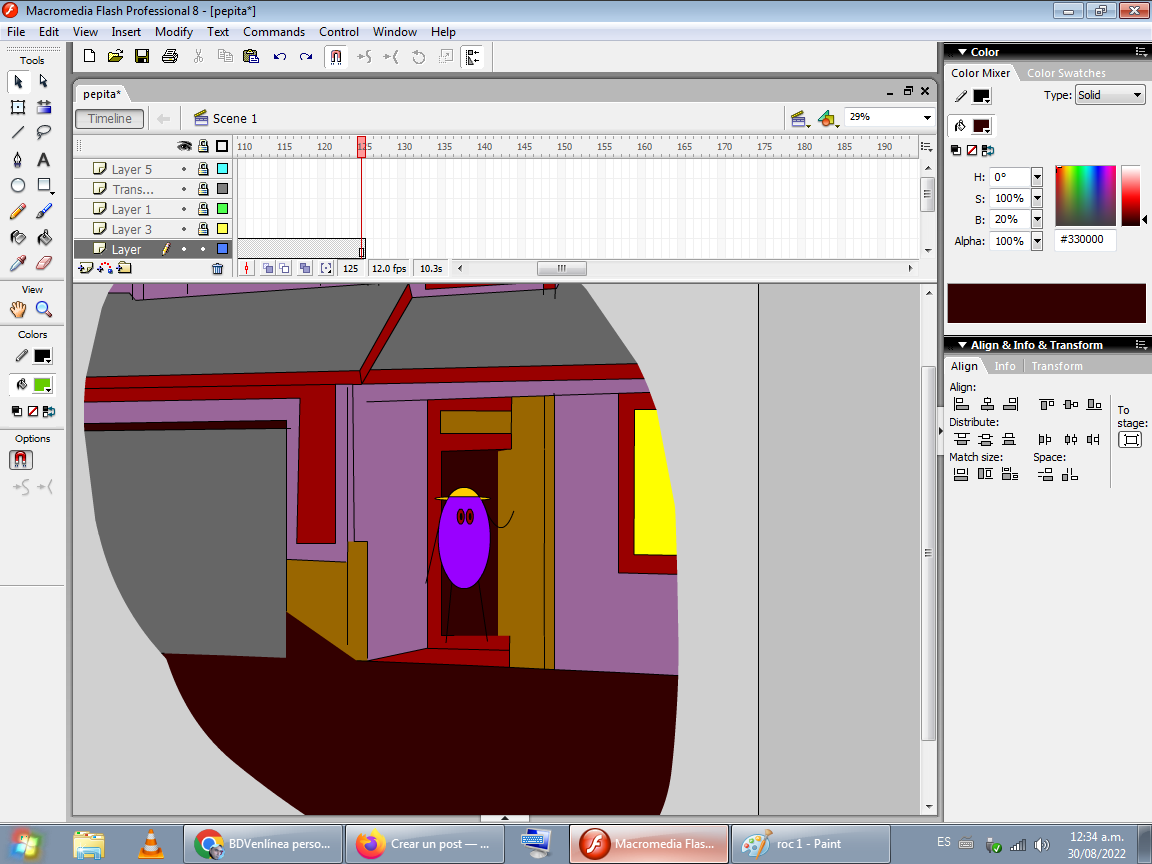Choose the Eraser tool

(x=44, y=263)
